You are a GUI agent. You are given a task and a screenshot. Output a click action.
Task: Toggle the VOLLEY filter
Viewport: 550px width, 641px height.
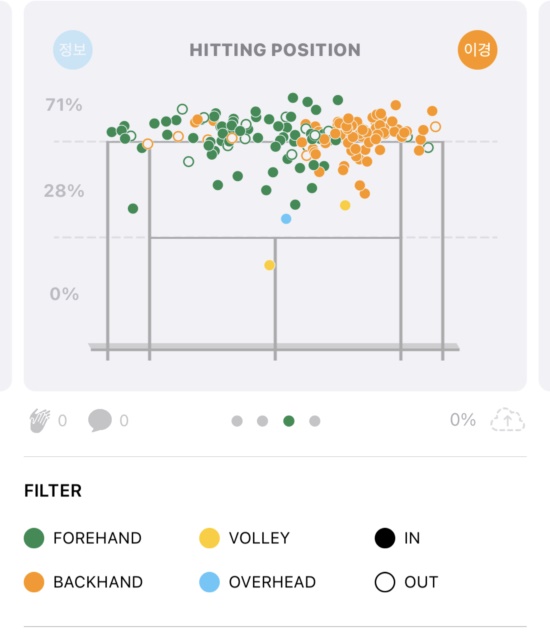(245, 538)
